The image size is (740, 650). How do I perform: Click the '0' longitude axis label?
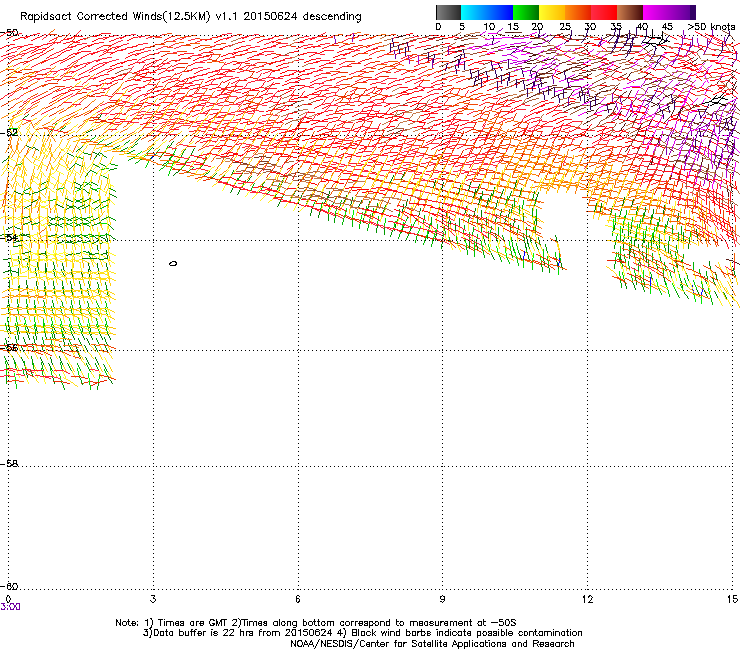coord(8,599)
